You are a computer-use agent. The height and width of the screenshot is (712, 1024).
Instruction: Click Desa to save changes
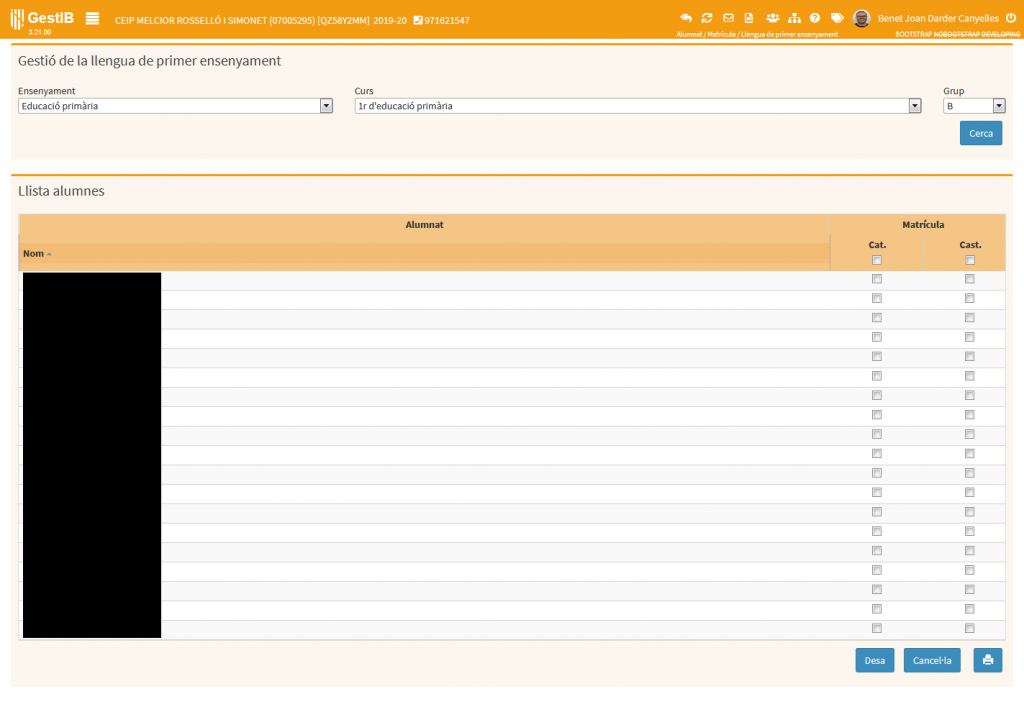click(x=874, y=660)
